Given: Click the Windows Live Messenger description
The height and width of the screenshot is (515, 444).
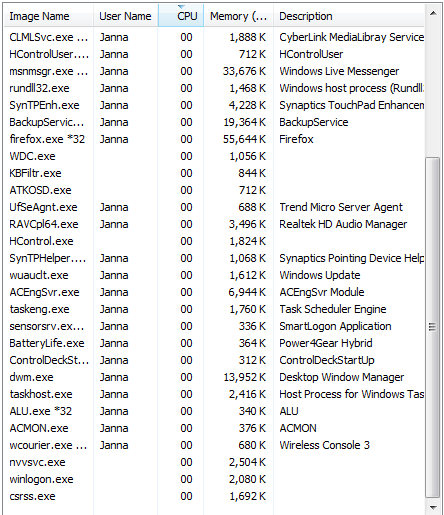Looking at the screenshot, I should click(x=339, y=71).
